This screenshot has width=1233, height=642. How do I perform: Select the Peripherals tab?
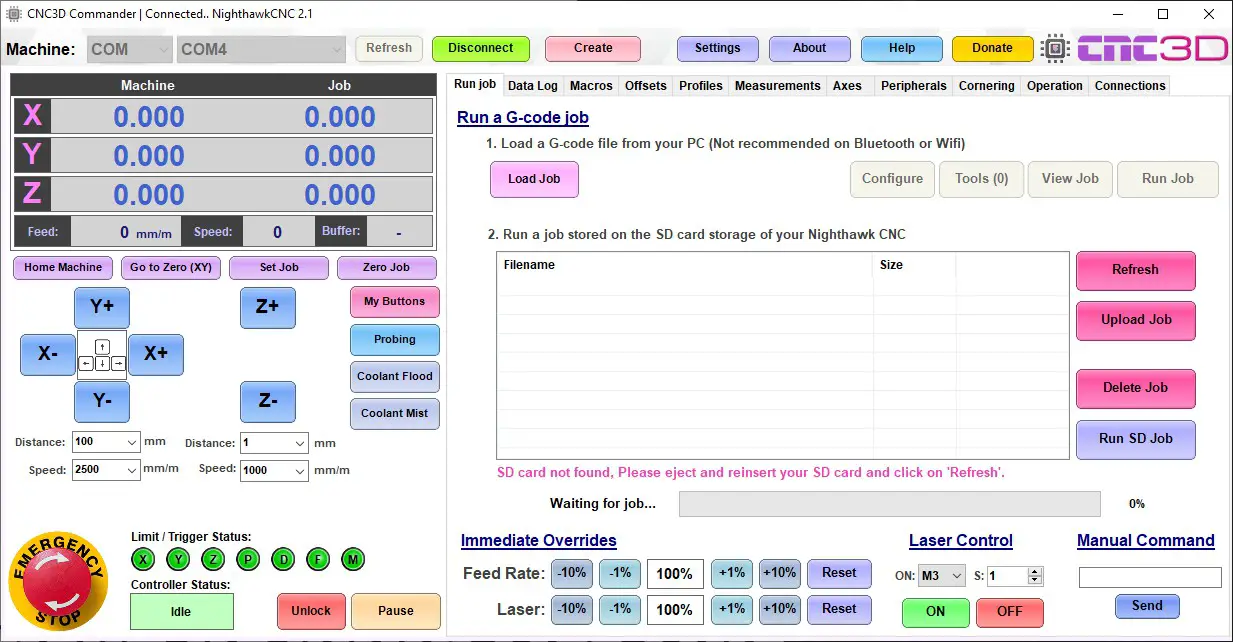tap(913, 86)
